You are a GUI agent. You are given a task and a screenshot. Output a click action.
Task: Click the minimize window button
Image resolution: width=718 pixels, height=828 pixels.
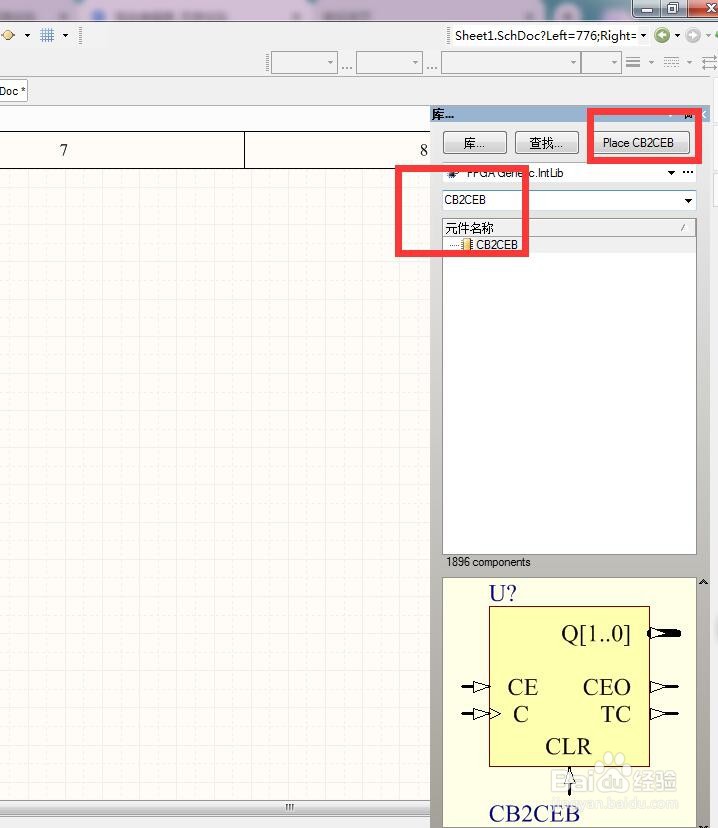click(x=647, y=8)
